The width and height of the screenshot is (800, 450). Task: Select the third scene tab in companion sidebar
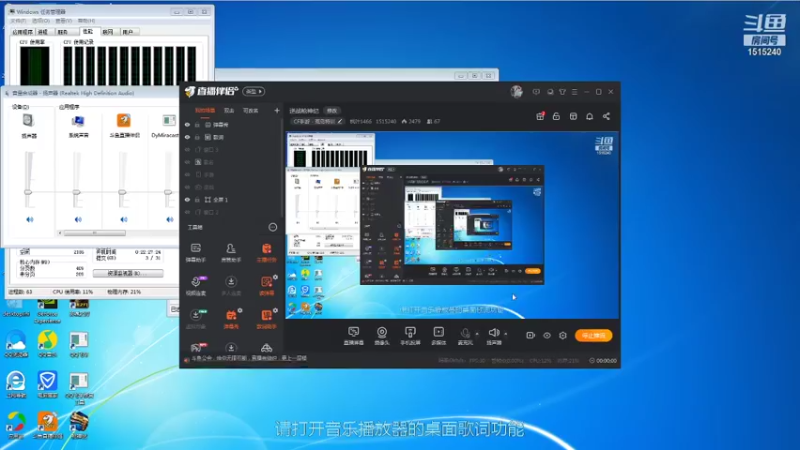click(x=250, y=111)
